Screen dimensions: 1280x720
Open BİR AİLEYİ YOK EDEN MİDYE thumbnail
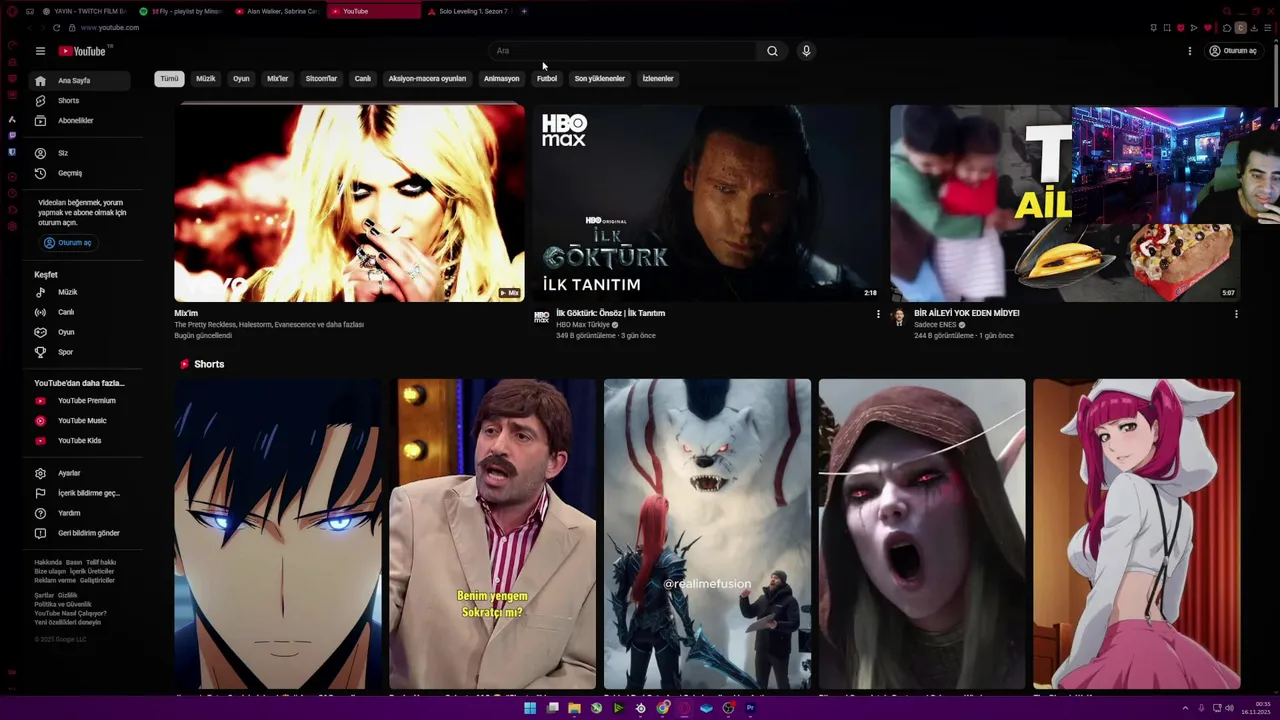1065,203
